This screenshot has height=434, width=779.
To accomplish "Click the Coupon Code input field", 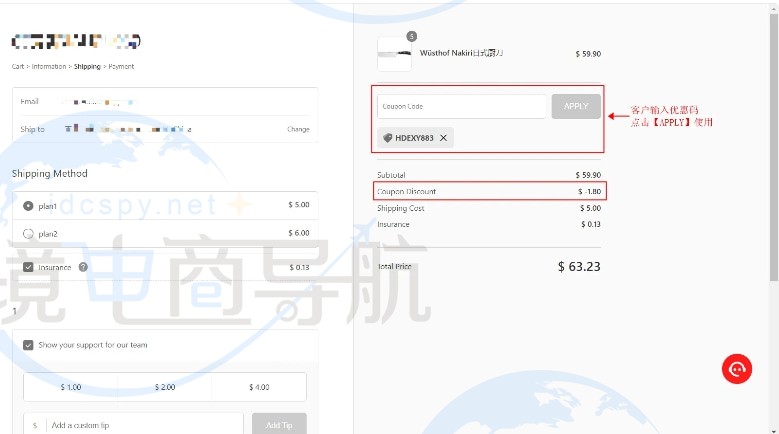I will [462, 106].
